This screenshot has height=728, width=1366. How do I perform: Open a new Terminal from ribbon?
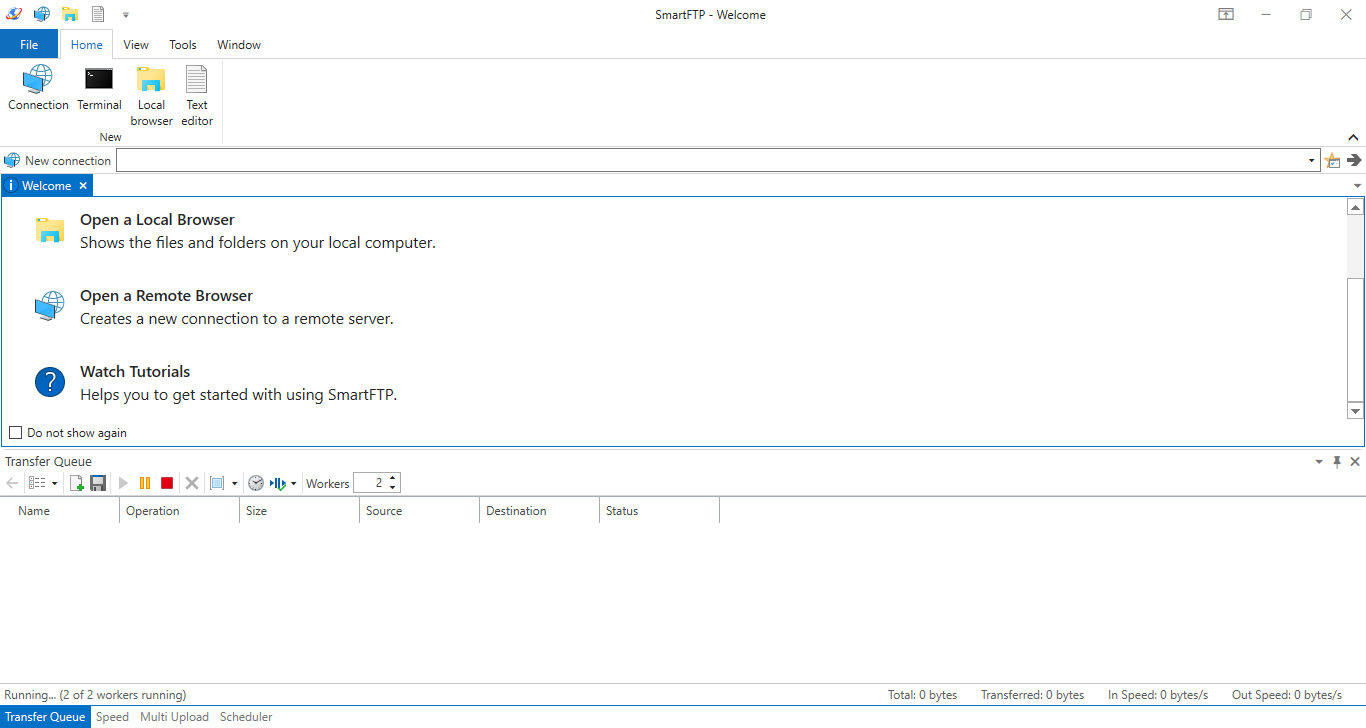pos(99,88)
